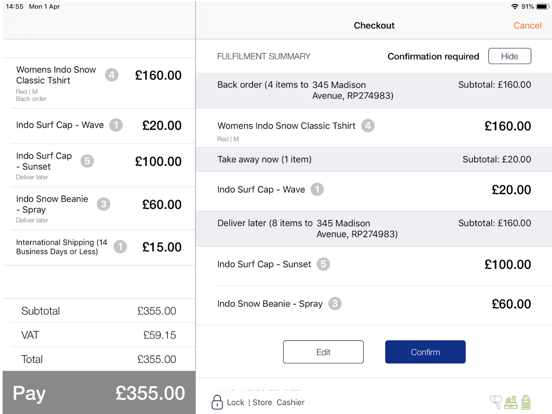
Task: Click the green card terminal icon
Action: coord(526,402)
